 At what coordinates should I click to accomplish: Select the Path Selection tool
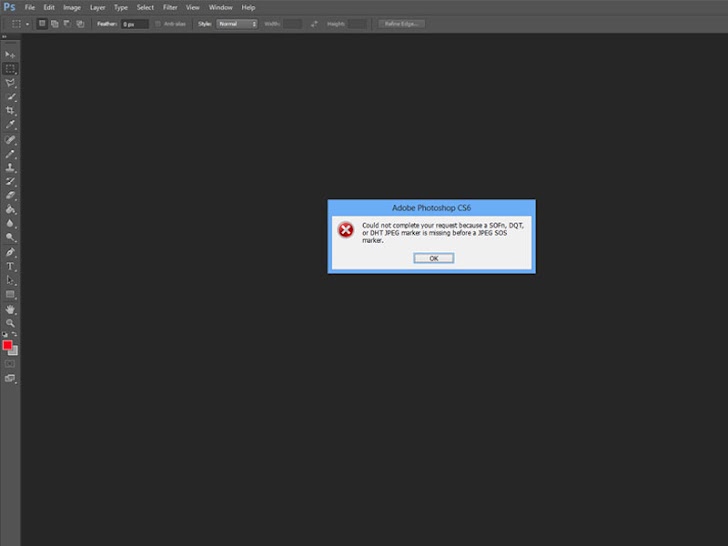click(x=10, y=280)
